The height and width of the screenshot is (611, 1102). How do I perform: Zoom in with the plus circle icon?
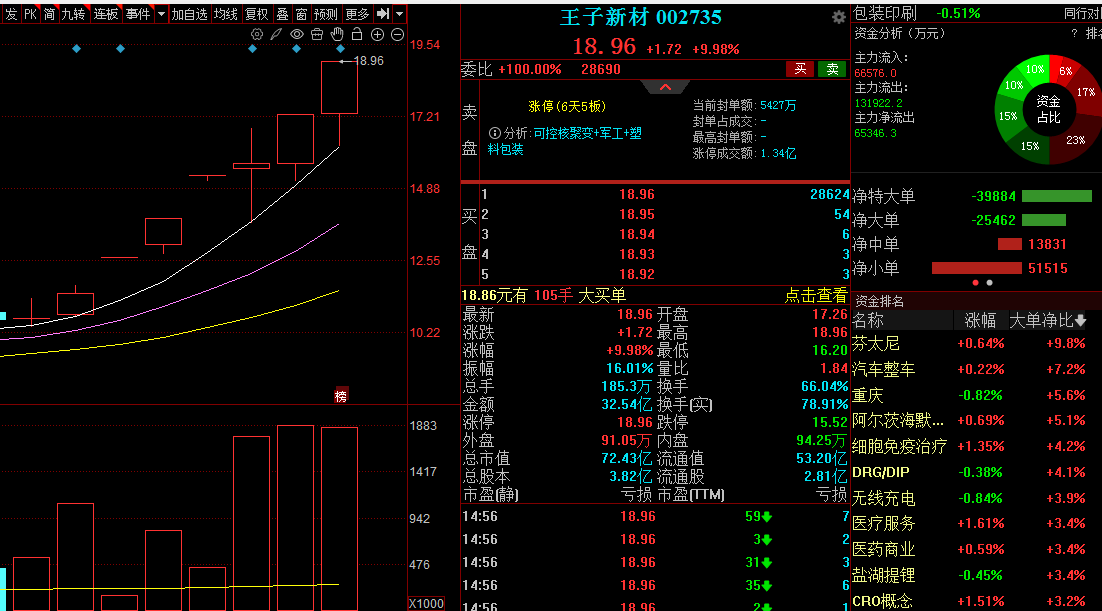tap(377, 34)
